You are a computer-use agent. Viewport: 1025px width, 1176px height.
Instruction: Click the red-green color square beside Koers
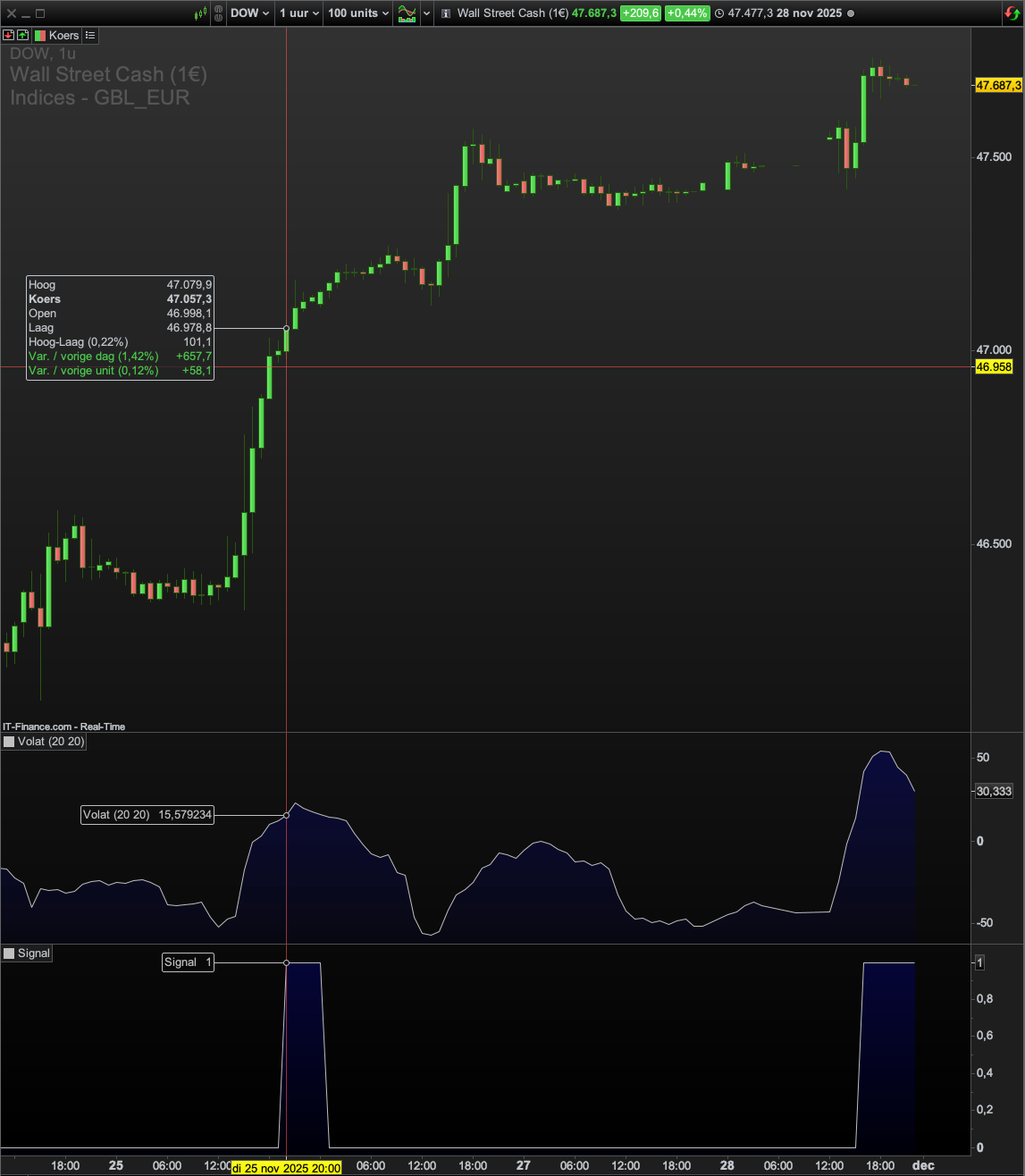pyautogui.click(x=40, y=36)
